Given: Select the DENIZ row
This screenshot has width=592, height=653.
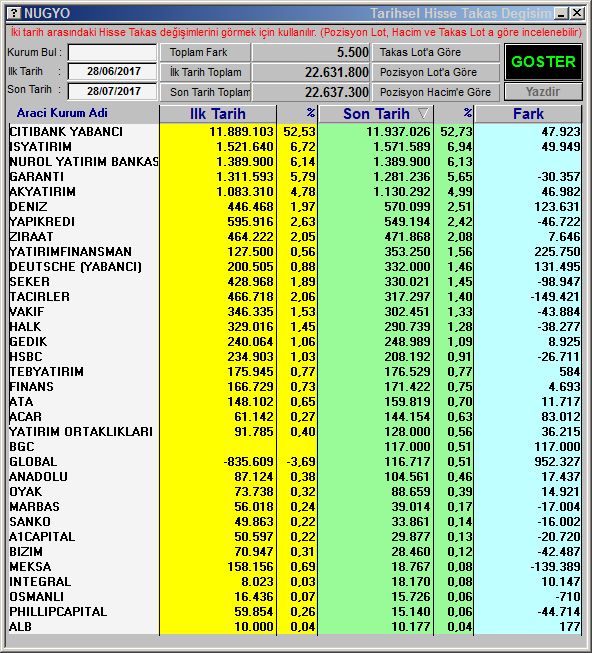Looking at the screenshot, I should point(295,207).
